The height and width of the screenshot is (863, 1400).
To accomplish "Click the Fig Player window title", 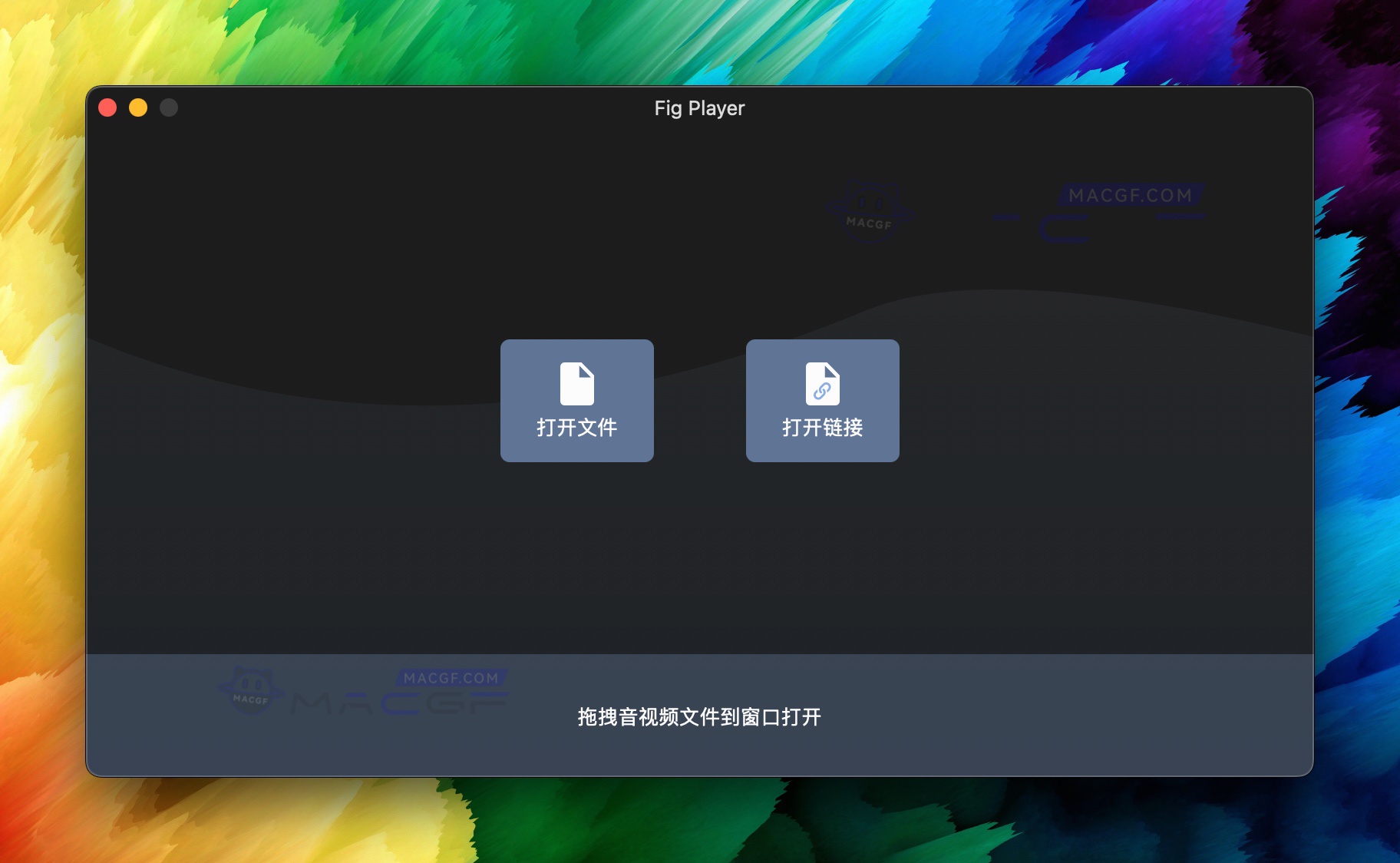I will tap(698, 108).
